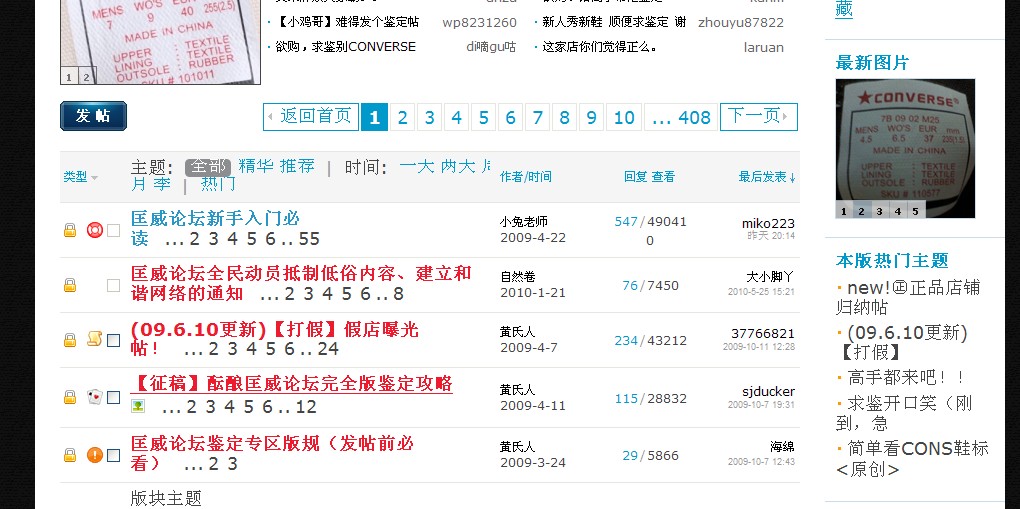
Task: Click scroll icon in 假店曝光帖 row
Action: pos(95,338)
